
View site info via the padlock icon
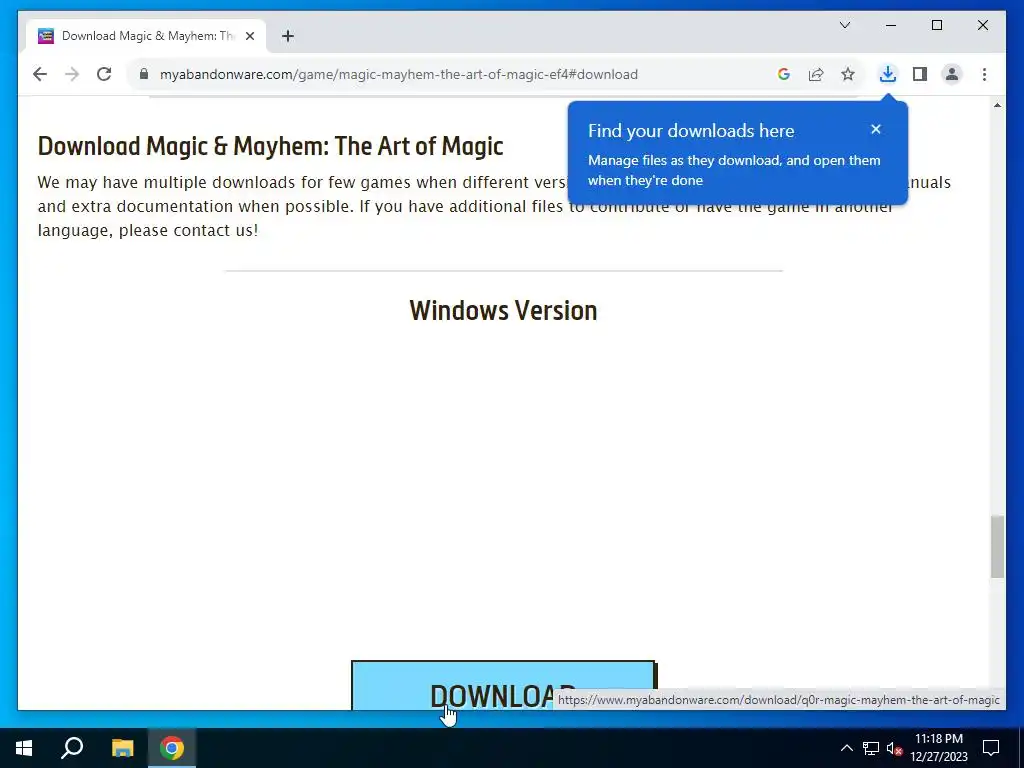tap(144, 74)
